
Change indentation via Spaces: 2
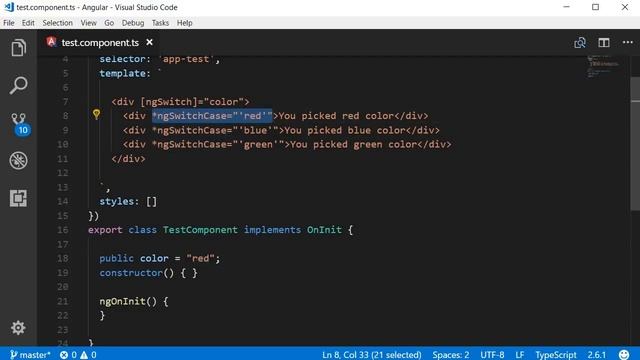(451, 354)
